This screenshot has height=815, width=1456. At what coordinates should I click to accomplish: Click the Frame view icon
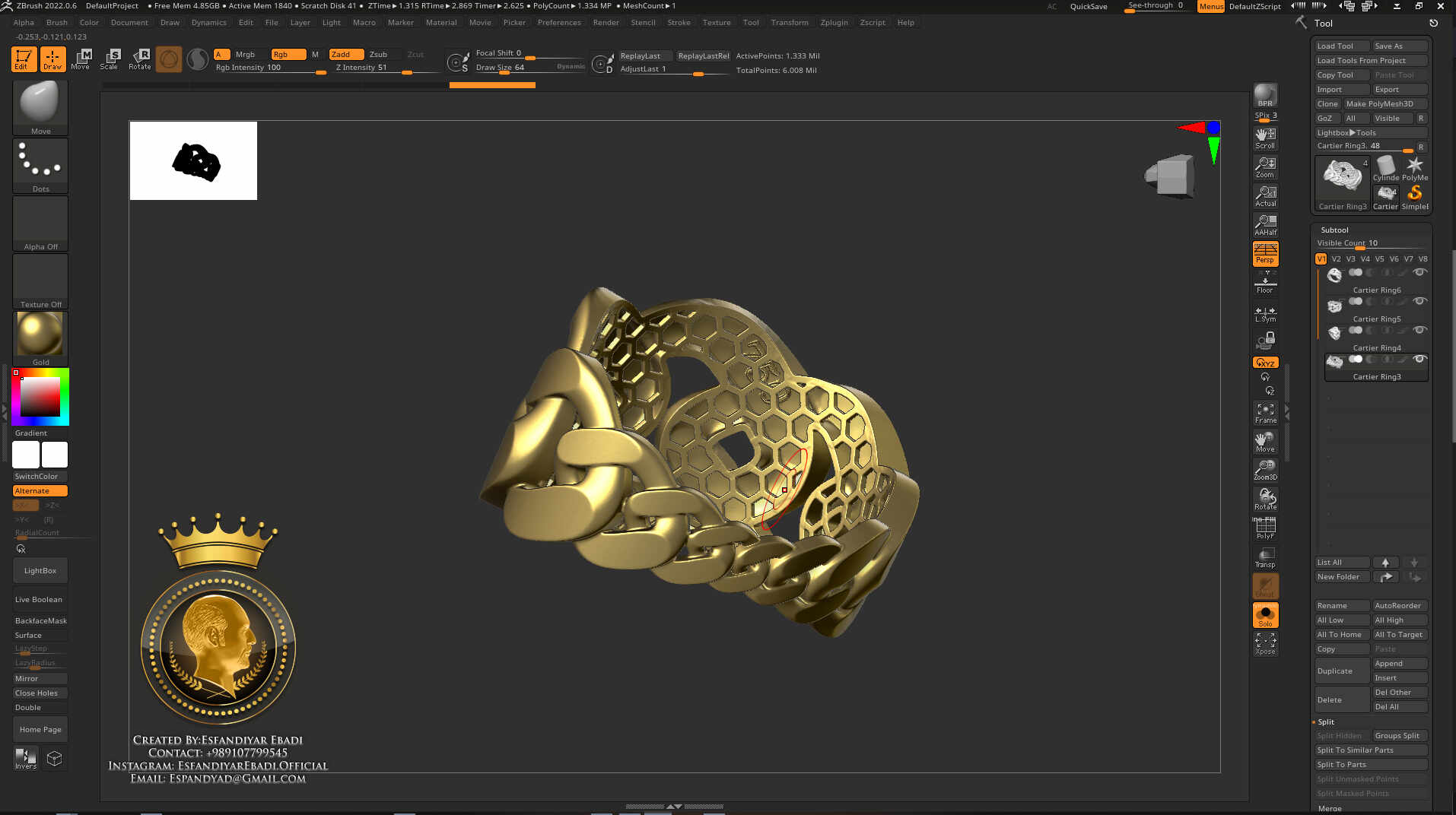coord(1265,413)
